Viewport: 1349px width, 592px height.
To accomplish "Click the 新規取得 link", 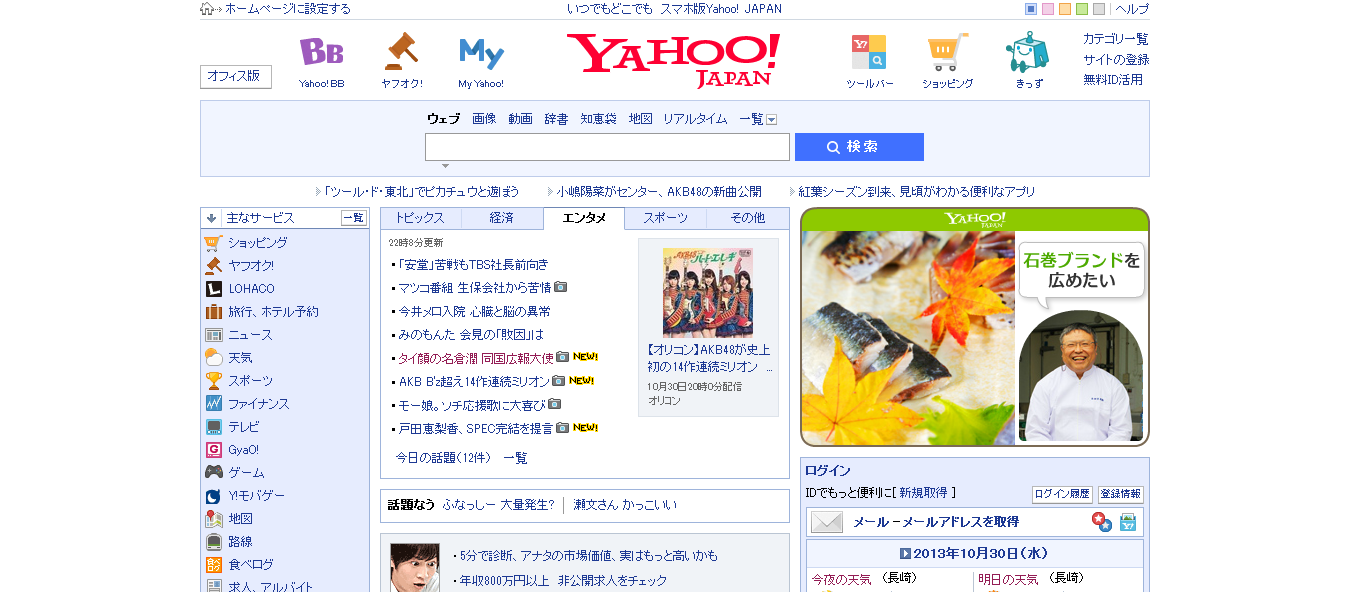I will tap(924, 493).
